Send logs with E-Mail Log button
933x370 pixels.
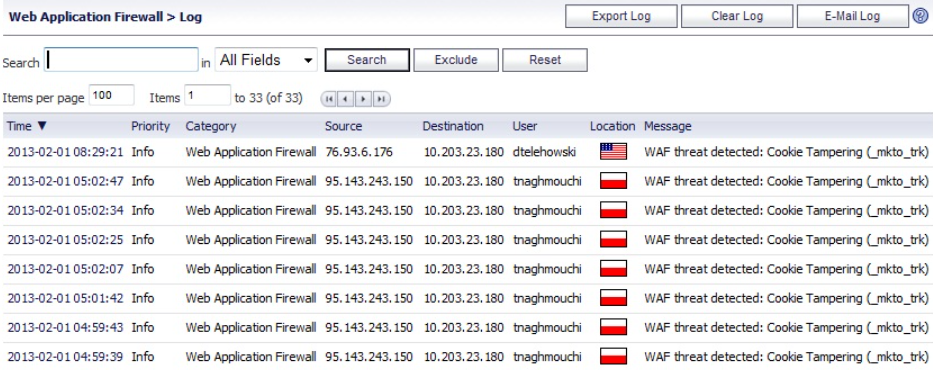[x=852, y=16]
